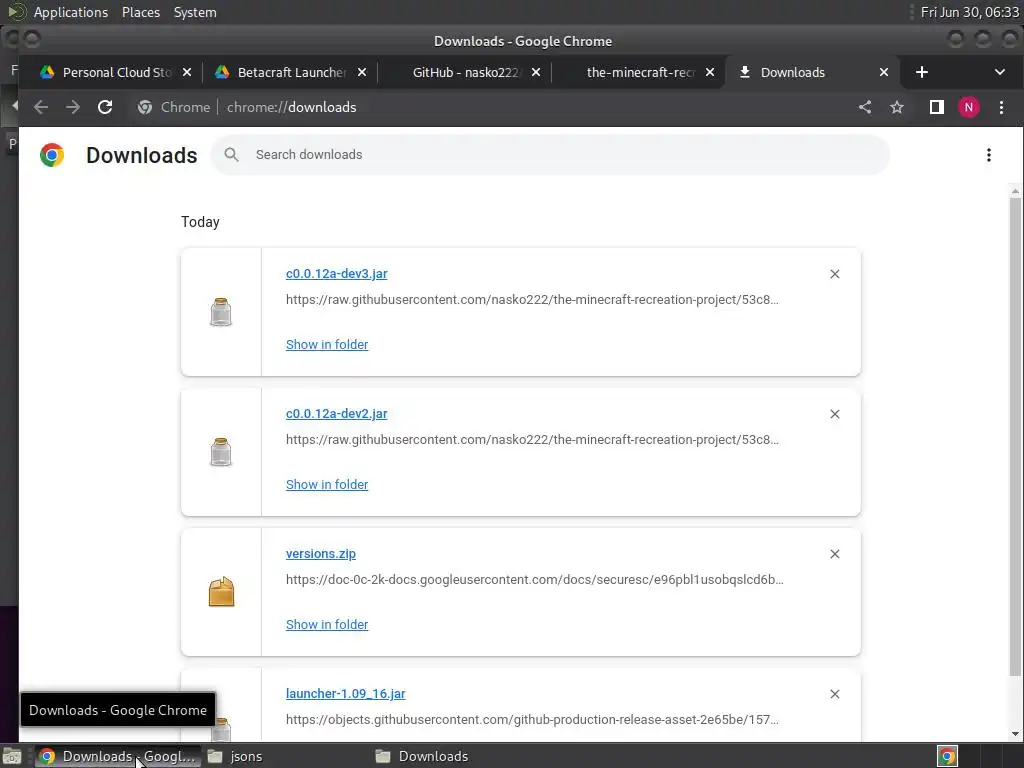
Task: Click the Downloads - Google Chrome taskbar button
Action: pyautogui.click(x=118, y=756)
